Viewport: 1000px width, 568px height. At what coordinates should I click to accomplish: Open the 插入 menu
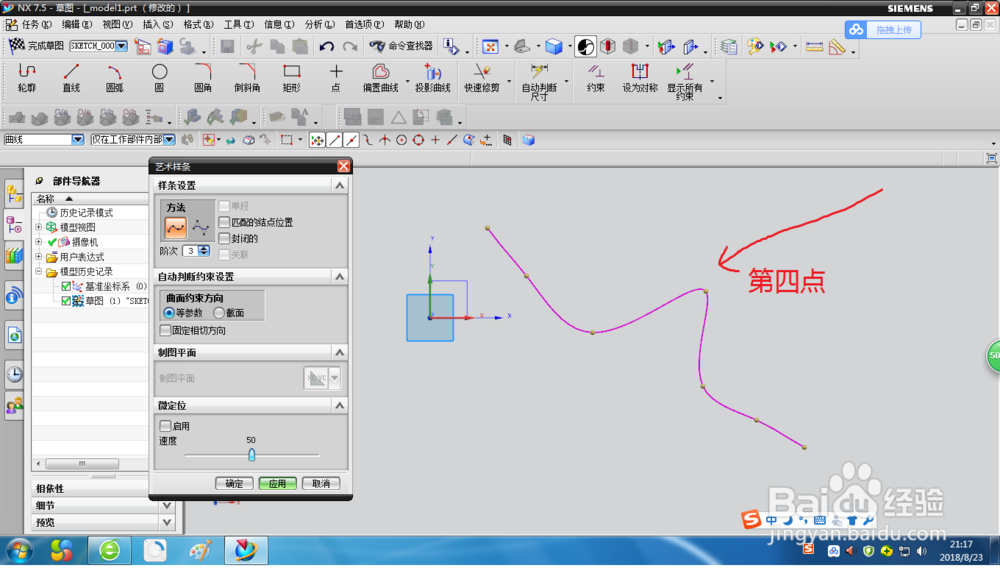[x=158, y=24]
